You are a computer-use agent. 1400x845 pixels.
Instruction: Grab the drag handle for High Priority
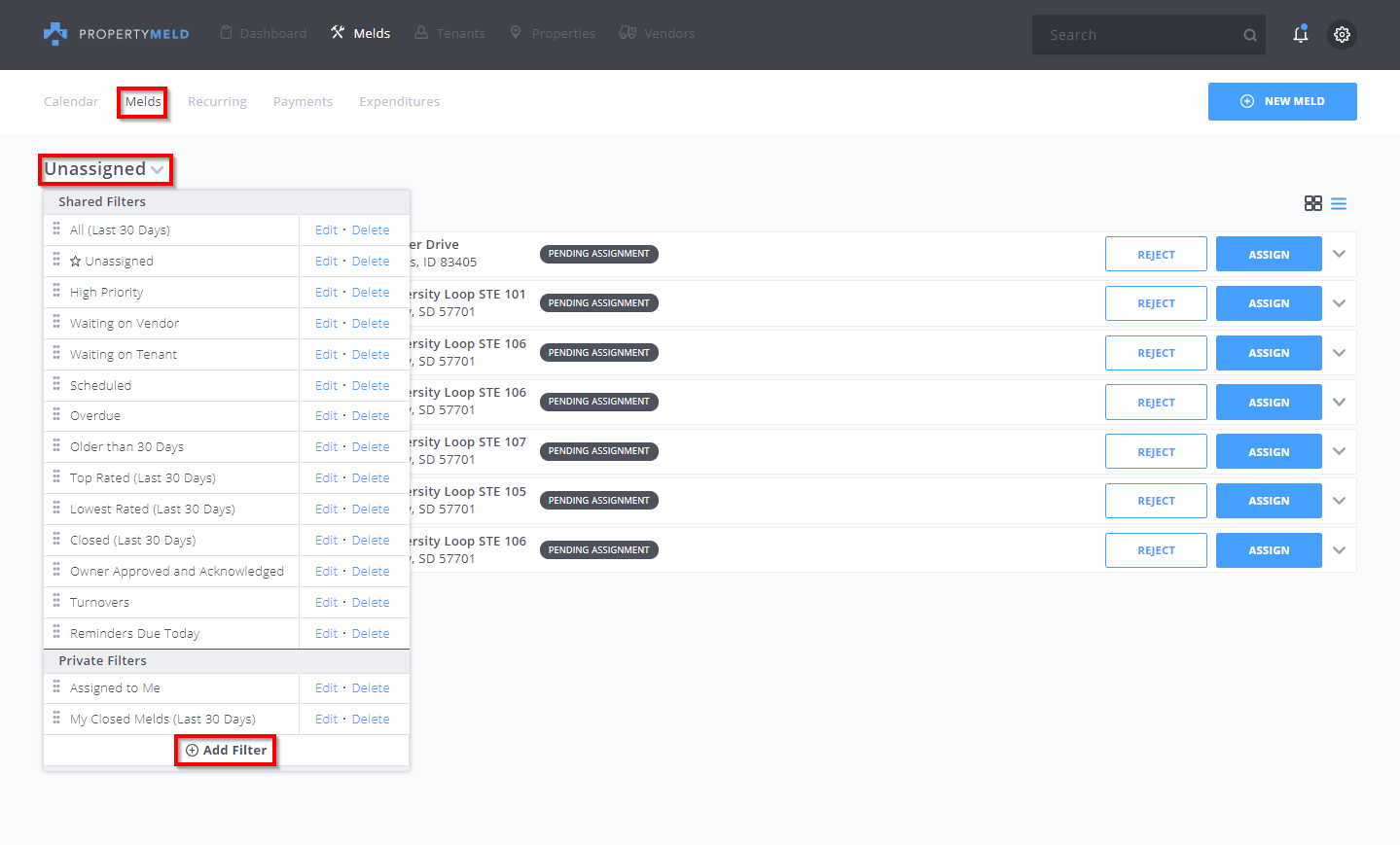click(56, 291)
